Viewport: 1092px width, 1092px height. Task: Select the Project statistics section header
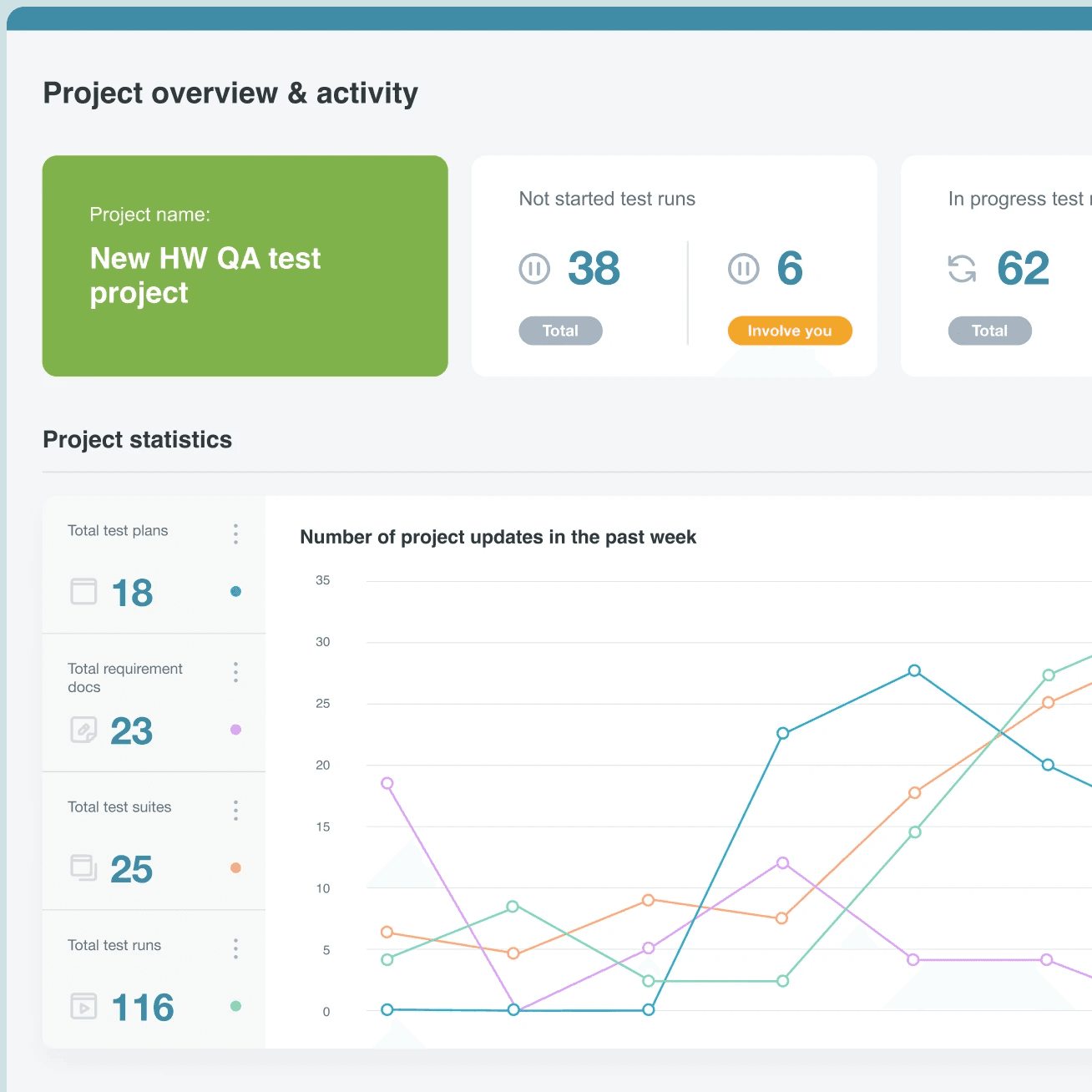(x=138, y=439)
